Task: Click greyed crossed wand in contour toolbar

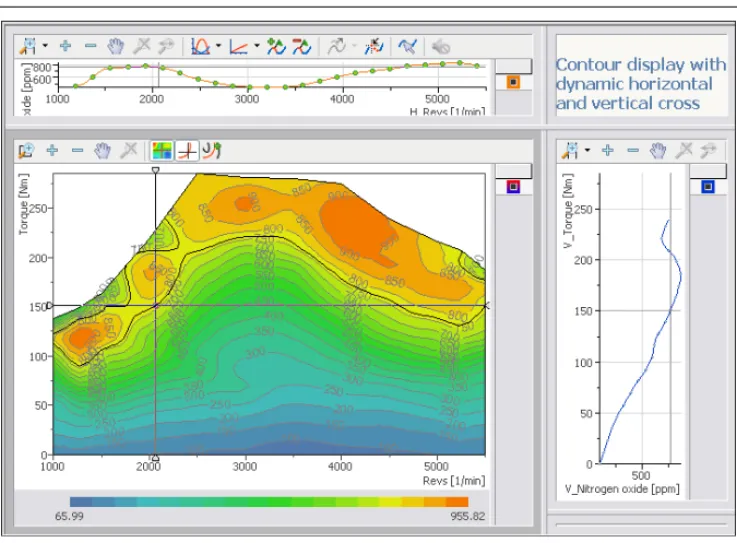Action: [x=128, y=150]
